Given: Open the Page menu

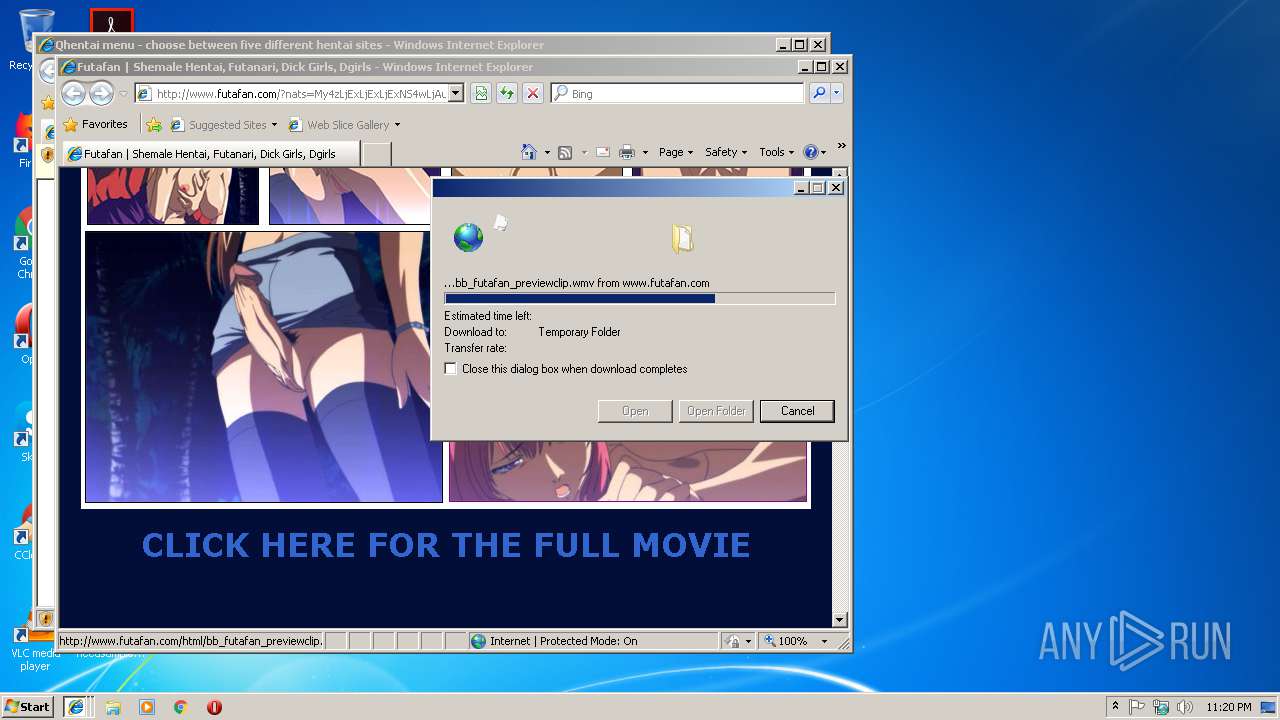Looking at the screenshot, I should click(x=676, y=152).
